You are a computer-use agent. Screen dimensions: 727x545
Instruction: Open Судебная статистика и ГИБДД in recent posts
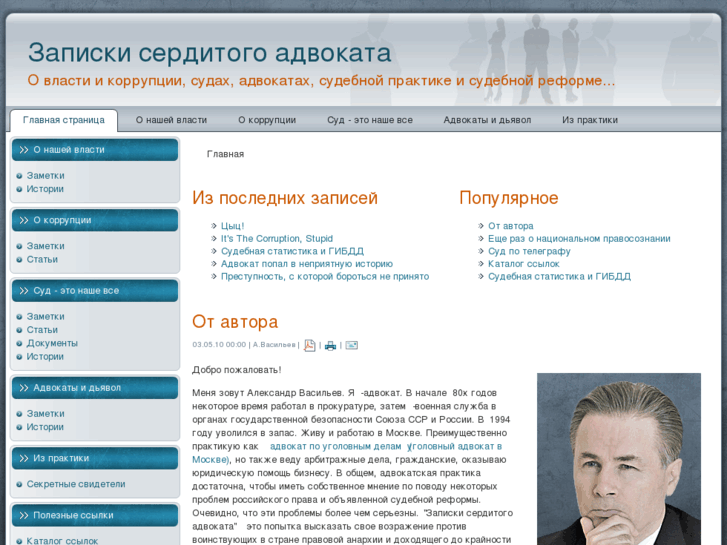pyautogui.click(x=292, y=251)
